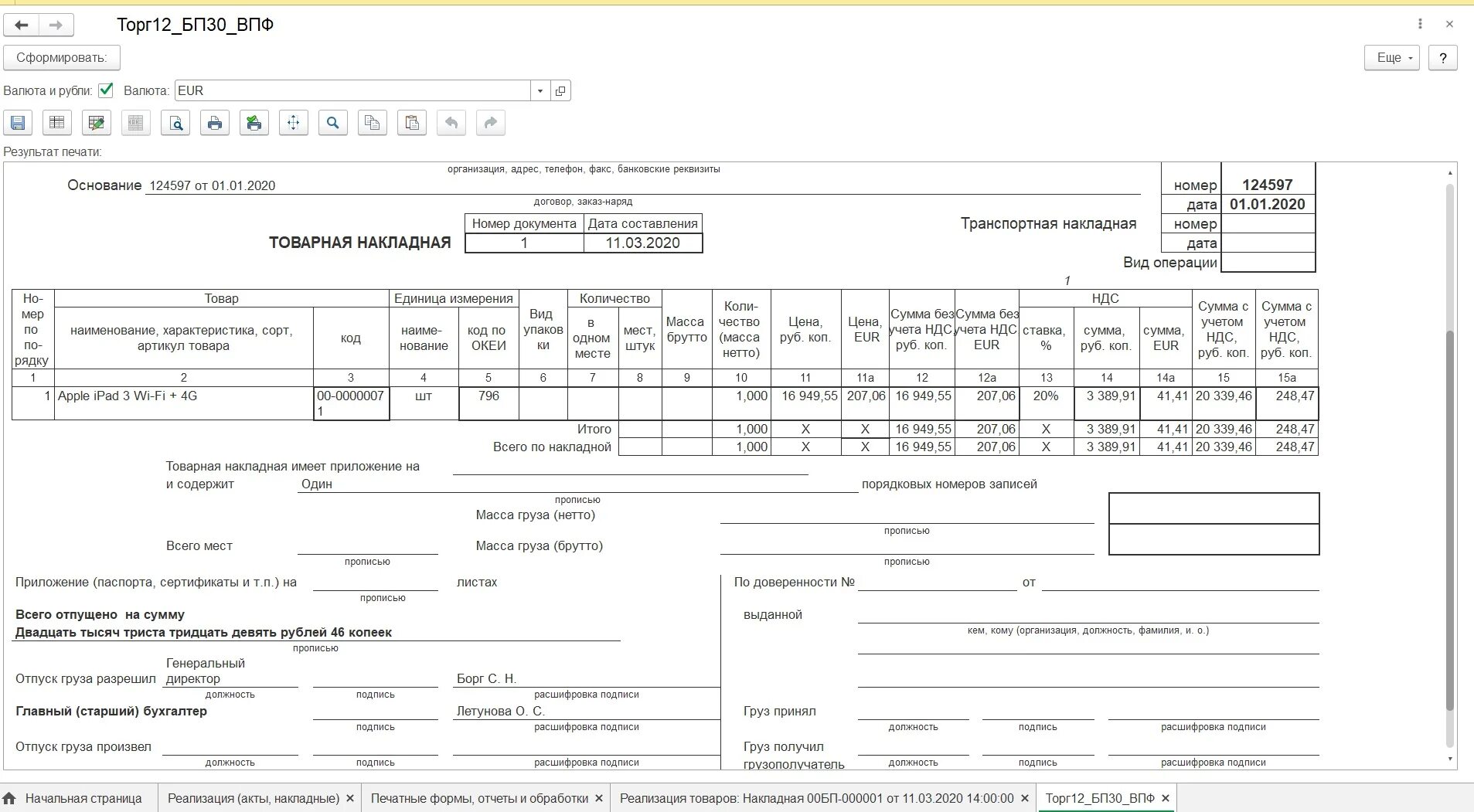Open Реализация товаров: Накладная 00БП-000001 tab
The image size is (1474, 812).
(x=816, y=798)
